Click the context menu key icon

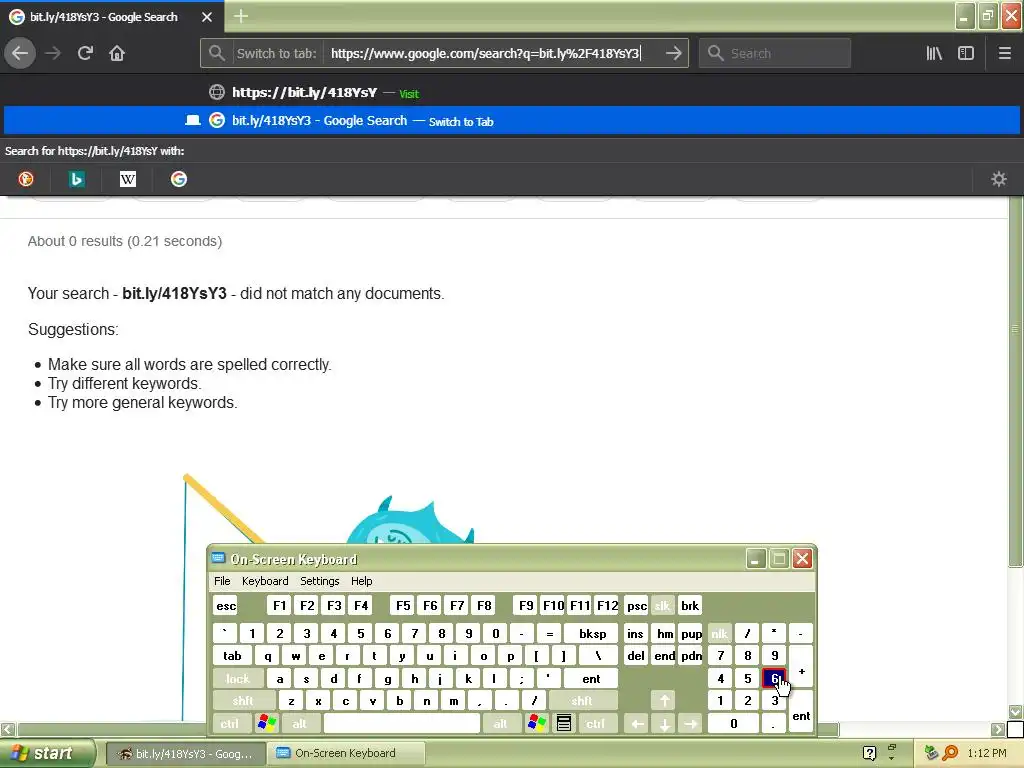[x=564, y=724]
